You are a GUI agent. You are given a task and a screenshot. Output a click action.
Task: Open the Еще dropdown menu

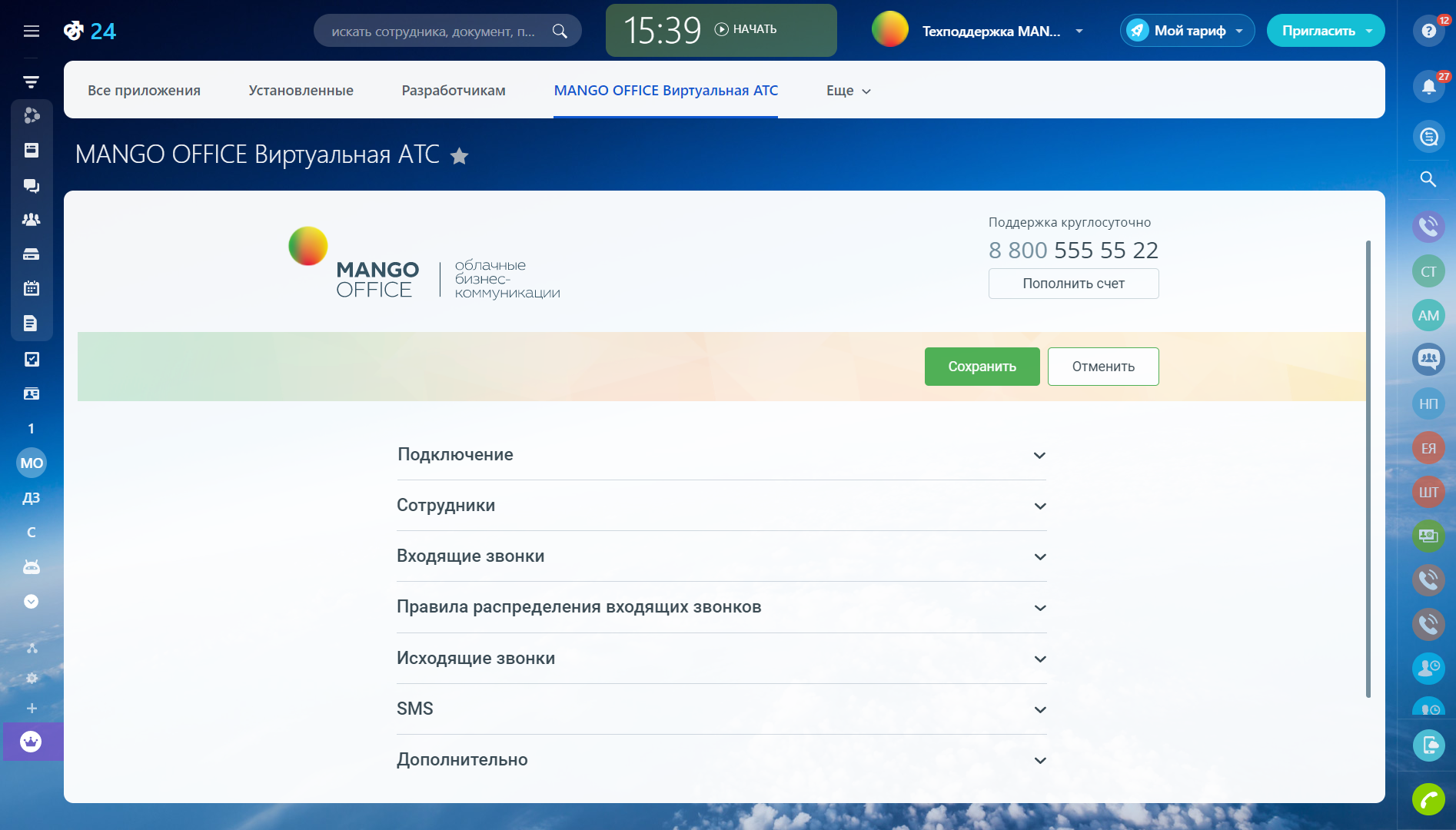(x=848, y=91)
